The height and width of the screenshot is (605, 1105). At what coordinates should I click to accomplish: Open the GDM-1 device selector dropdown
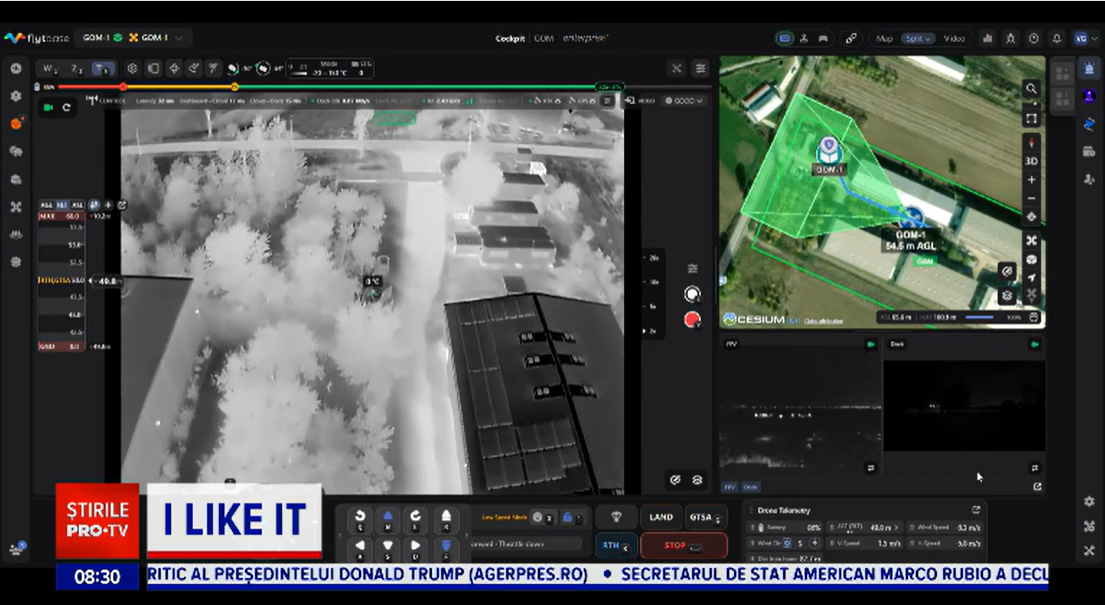[x=134, y=37]
